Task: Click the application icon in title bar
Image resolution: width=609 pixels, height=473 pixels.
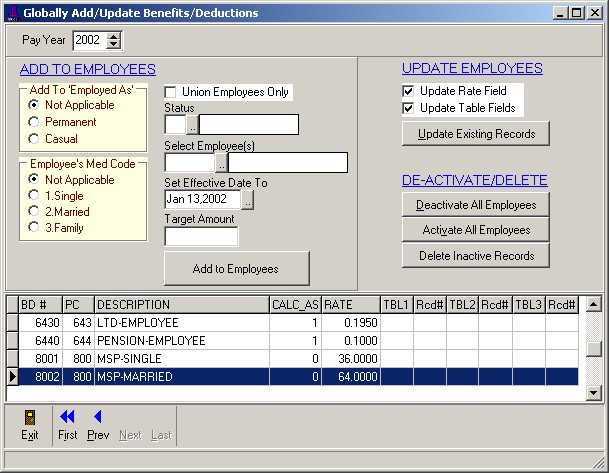Action: tap(13, 13)
